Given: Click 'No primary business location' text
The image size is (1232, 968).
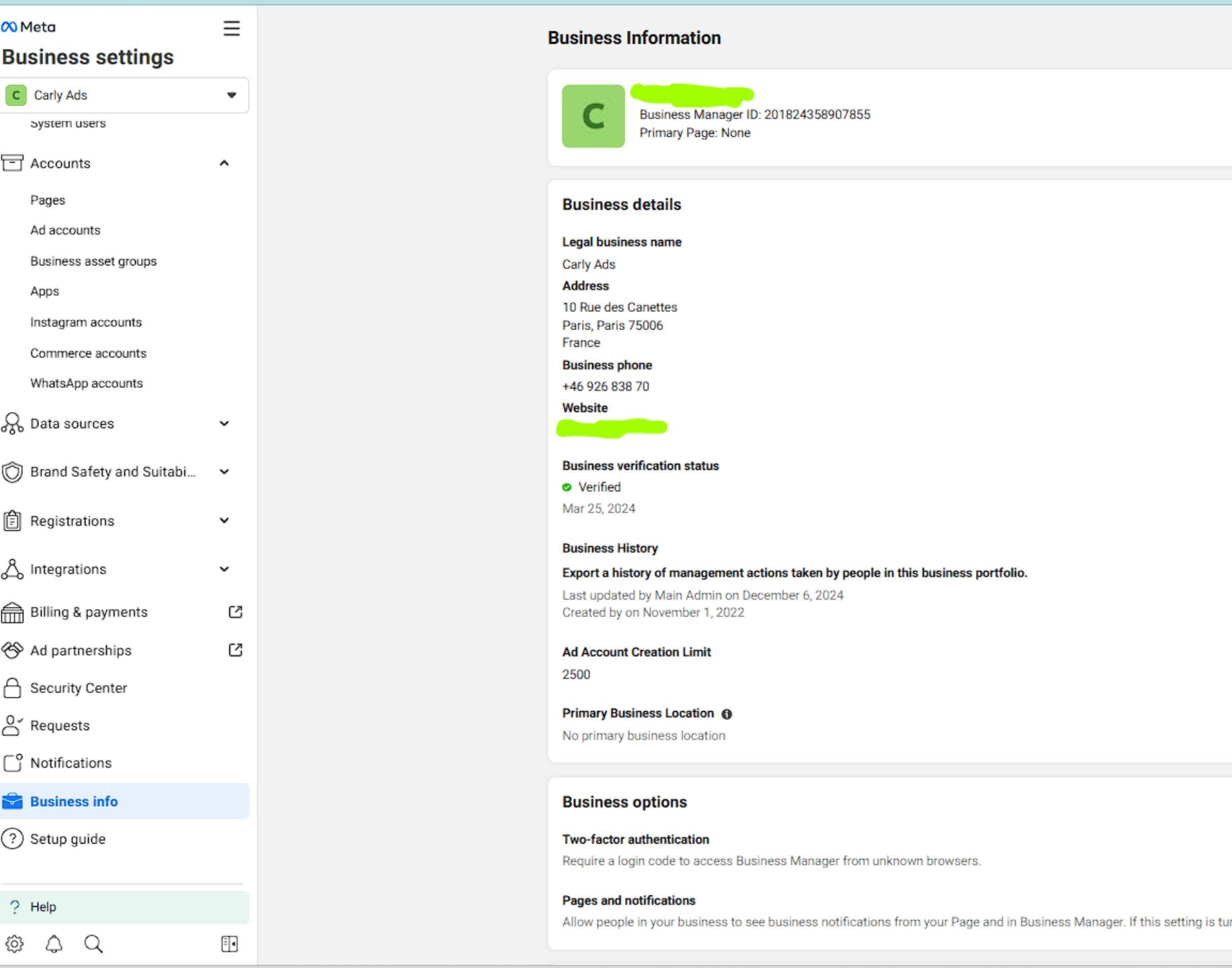Looking at the screenshot, I should [644, 736].
